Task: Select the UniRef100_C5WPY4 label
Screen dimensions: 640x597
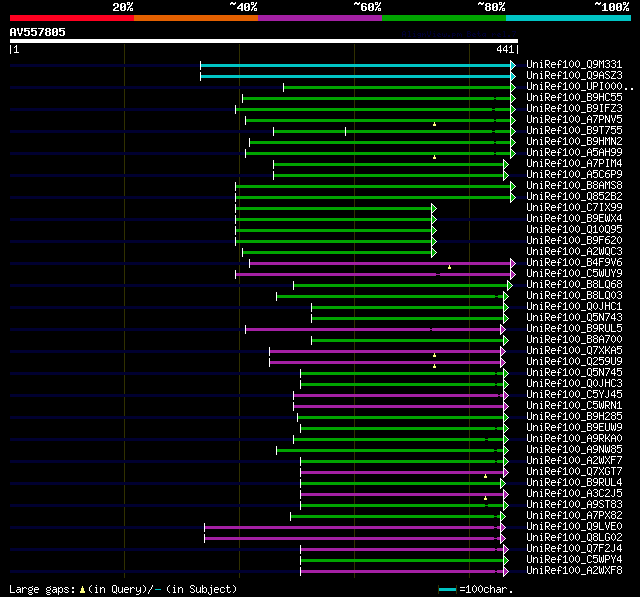Action: [574, 560]
